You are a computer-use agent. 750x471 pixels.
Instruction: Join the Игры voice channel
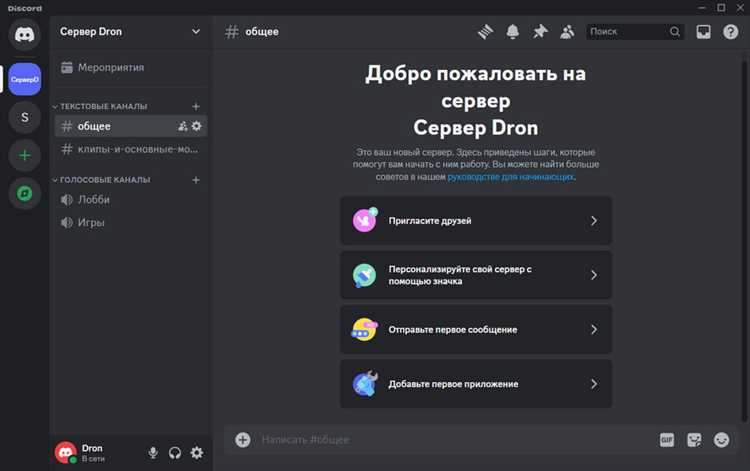[x=131, y=222]
